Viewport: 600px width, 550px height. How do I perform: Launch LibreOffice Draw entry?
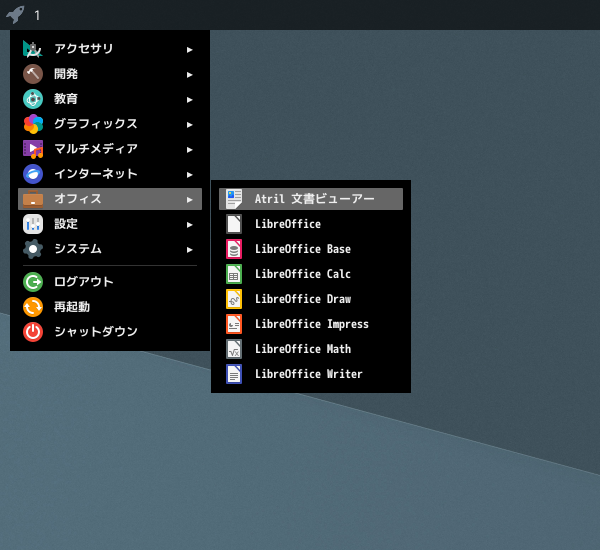[311, 299]
